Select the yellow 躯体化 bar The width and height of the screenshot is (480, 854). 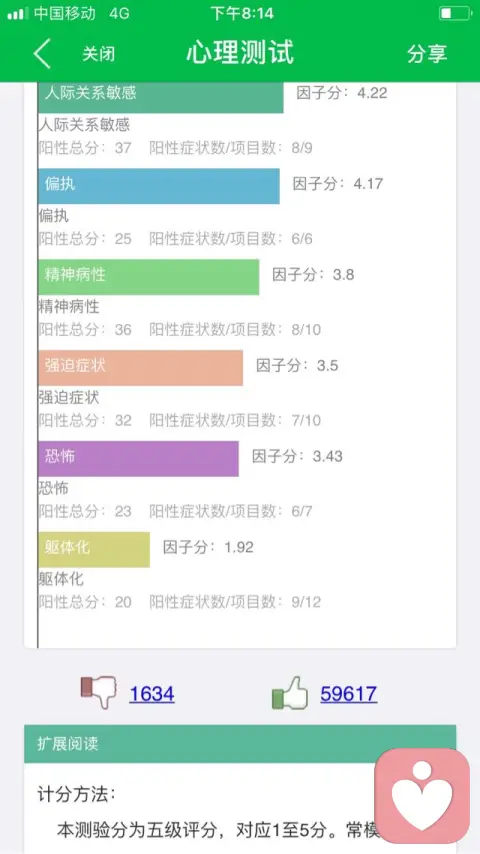[94, 550]
